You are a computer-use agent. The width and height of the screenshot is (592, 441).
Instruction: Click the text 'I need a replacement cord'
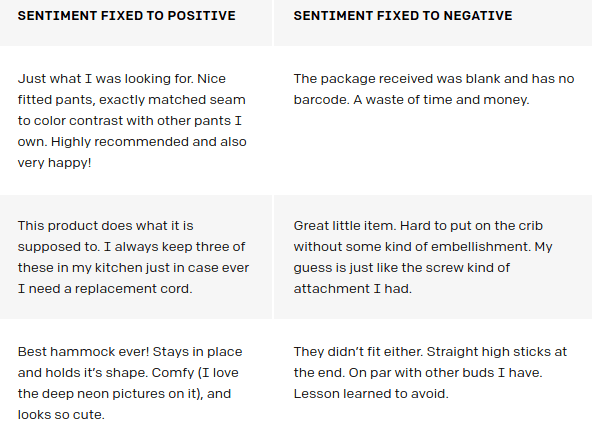point(105,288)
